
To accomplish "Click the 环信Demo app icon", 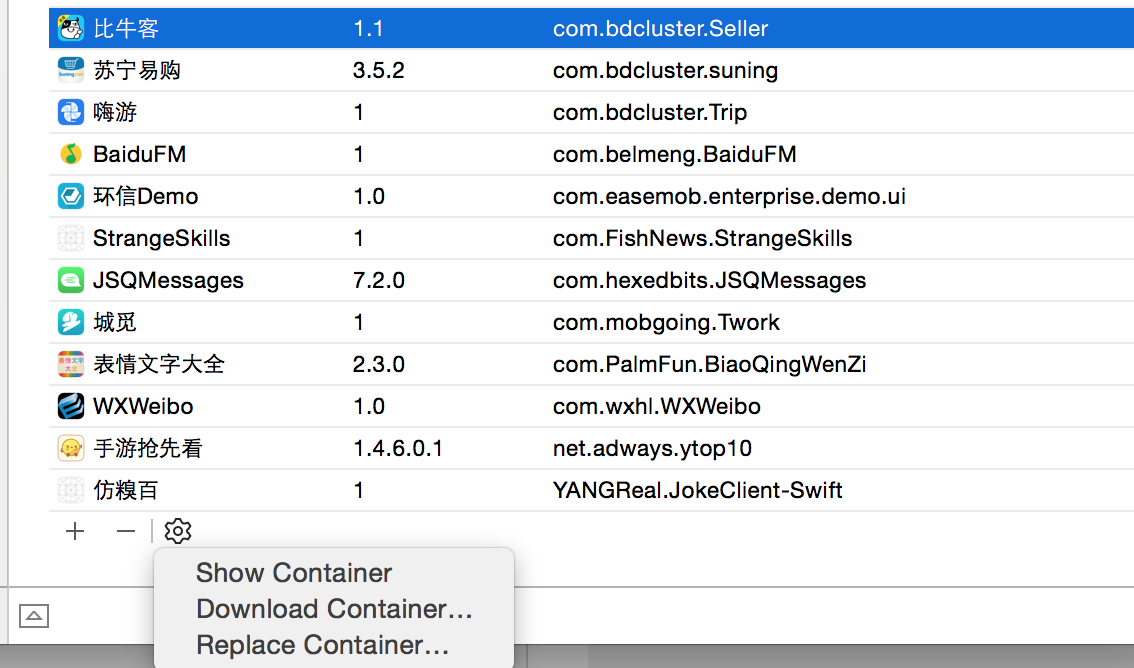I will 71,196.
